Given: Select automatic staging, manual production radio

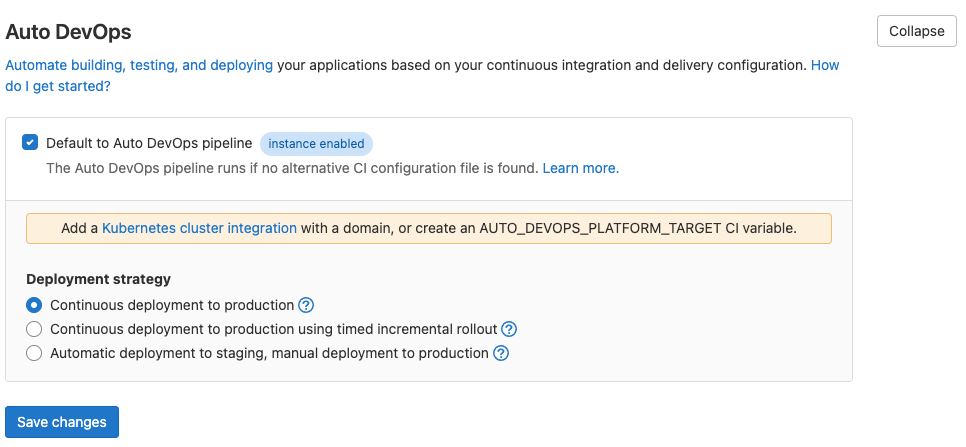Looking at the screenshot, I should [x=34, y=353].
